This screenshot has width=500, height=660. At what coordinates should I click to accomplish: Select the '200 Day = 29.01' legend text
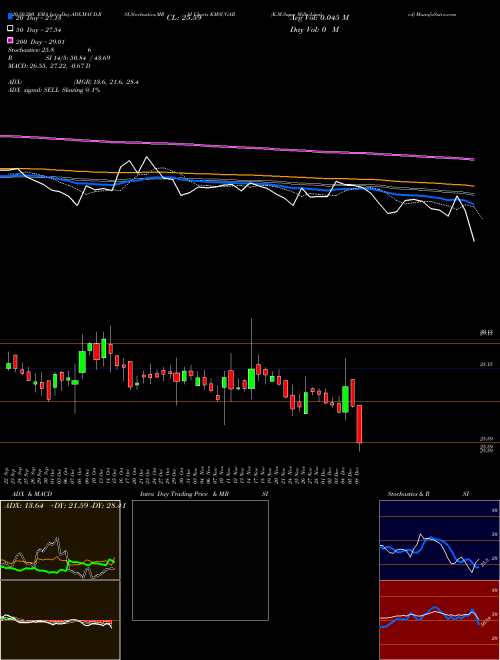(40, 42)
